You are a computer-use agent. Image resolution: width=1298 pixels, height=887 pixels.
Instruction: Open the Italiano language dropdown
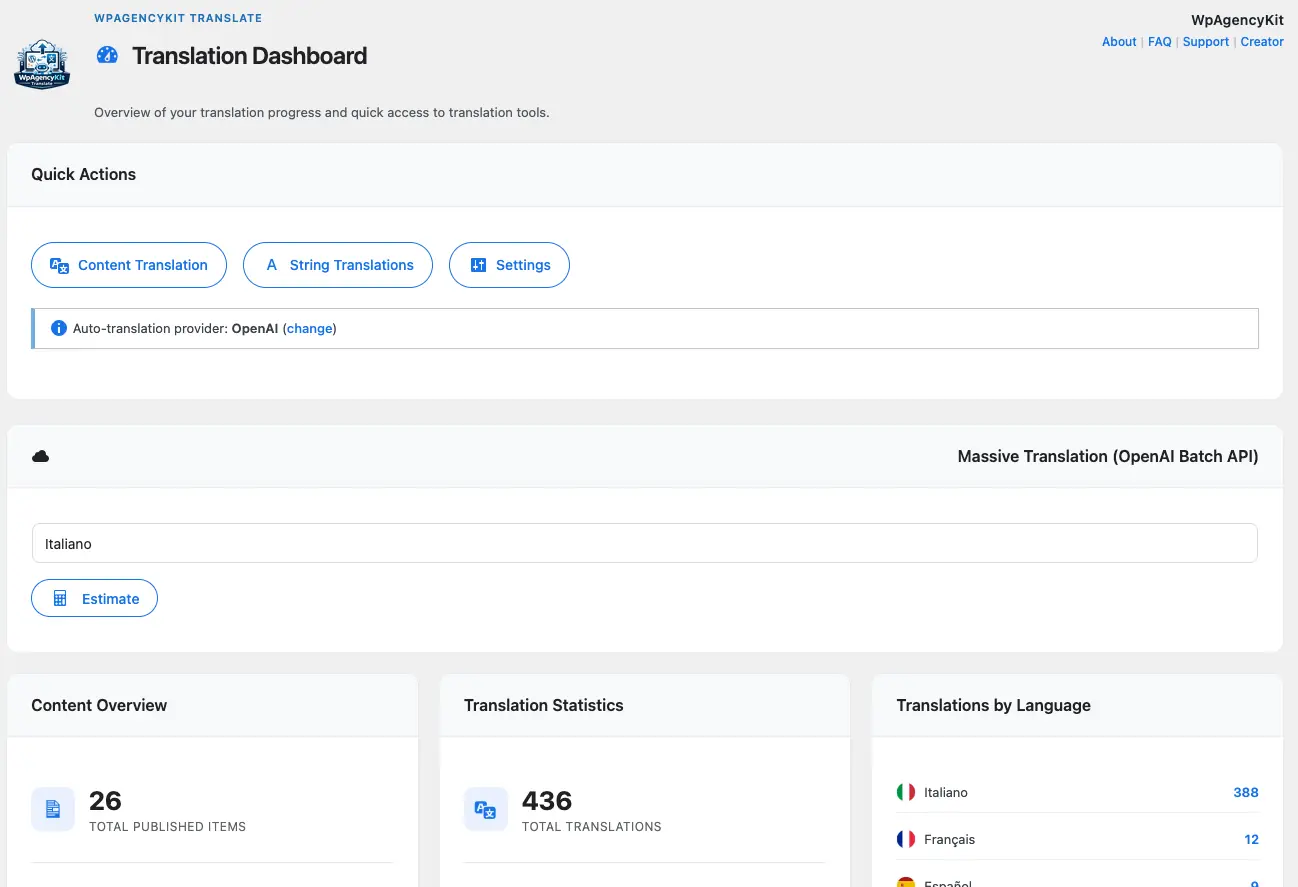645,543
